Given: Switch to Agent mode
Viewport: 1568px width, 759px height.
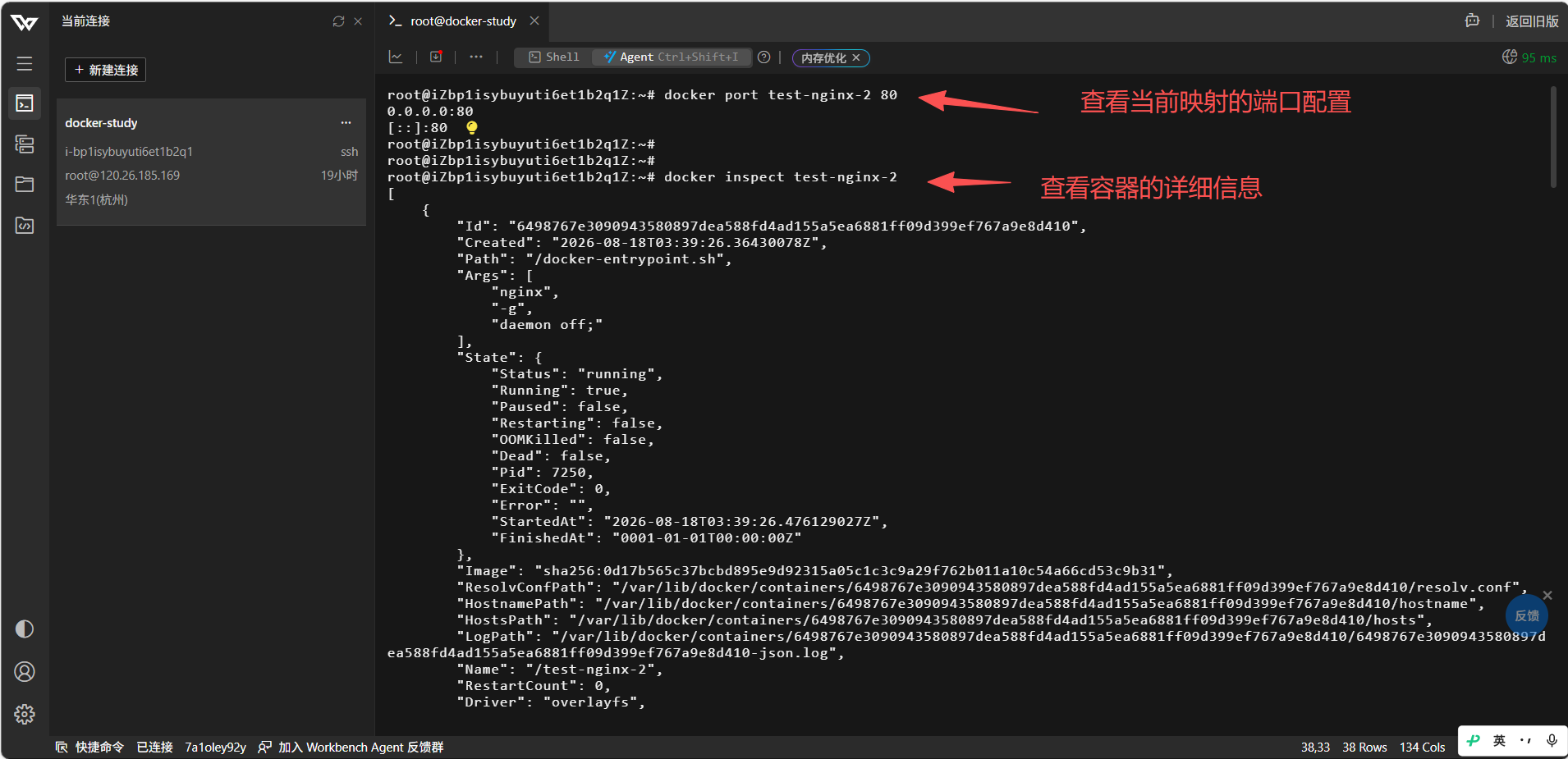Looking at the screenshot, I should [x=671, y=57].
